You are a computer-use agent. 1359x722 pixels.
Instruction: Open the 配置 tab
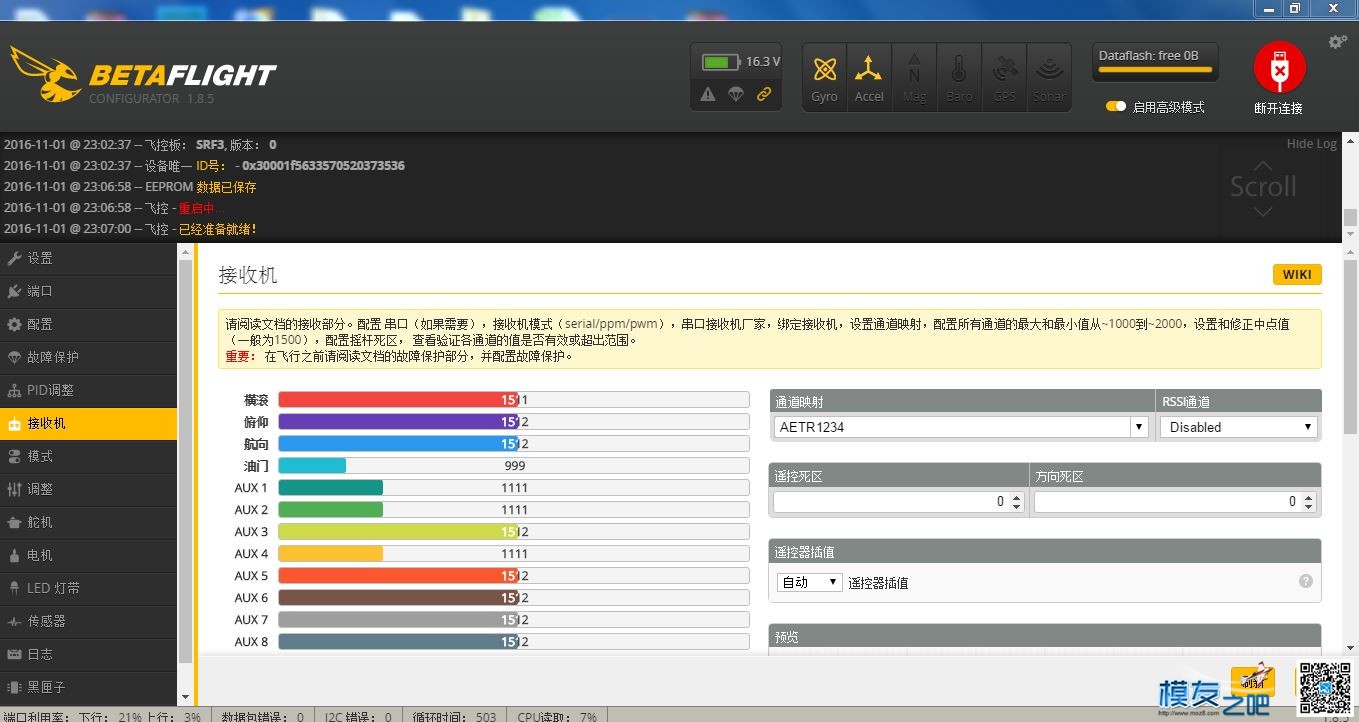(x=88, y=324)
